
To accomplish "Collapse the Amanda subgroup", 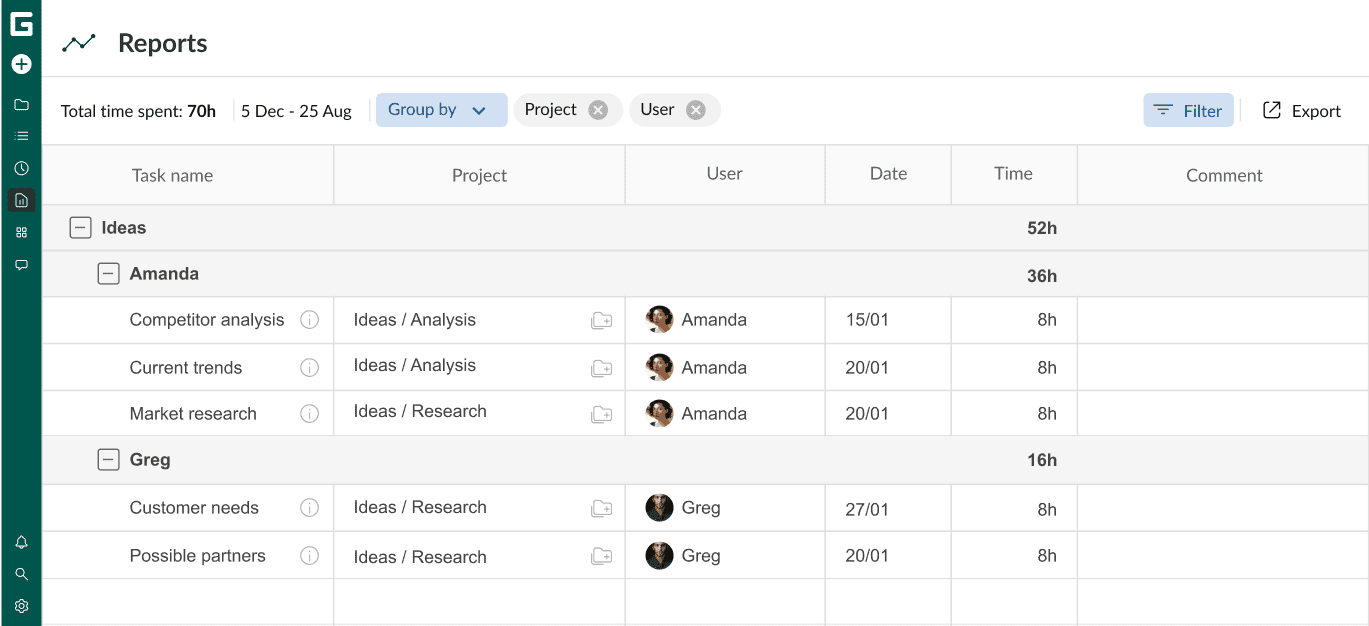I will 108,274.
